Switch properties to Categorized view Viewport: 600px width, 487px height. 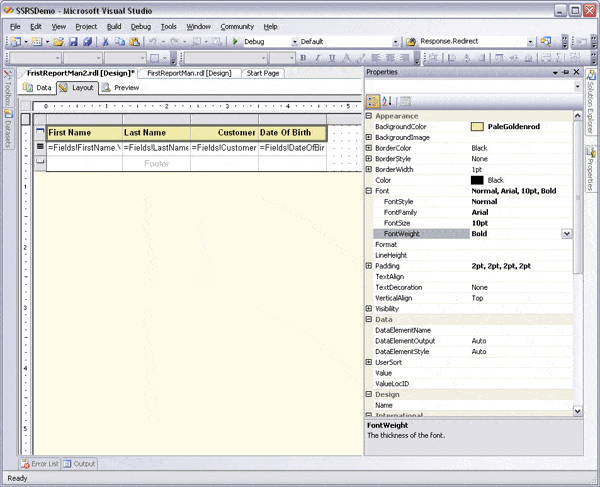(x=373, y=101)
